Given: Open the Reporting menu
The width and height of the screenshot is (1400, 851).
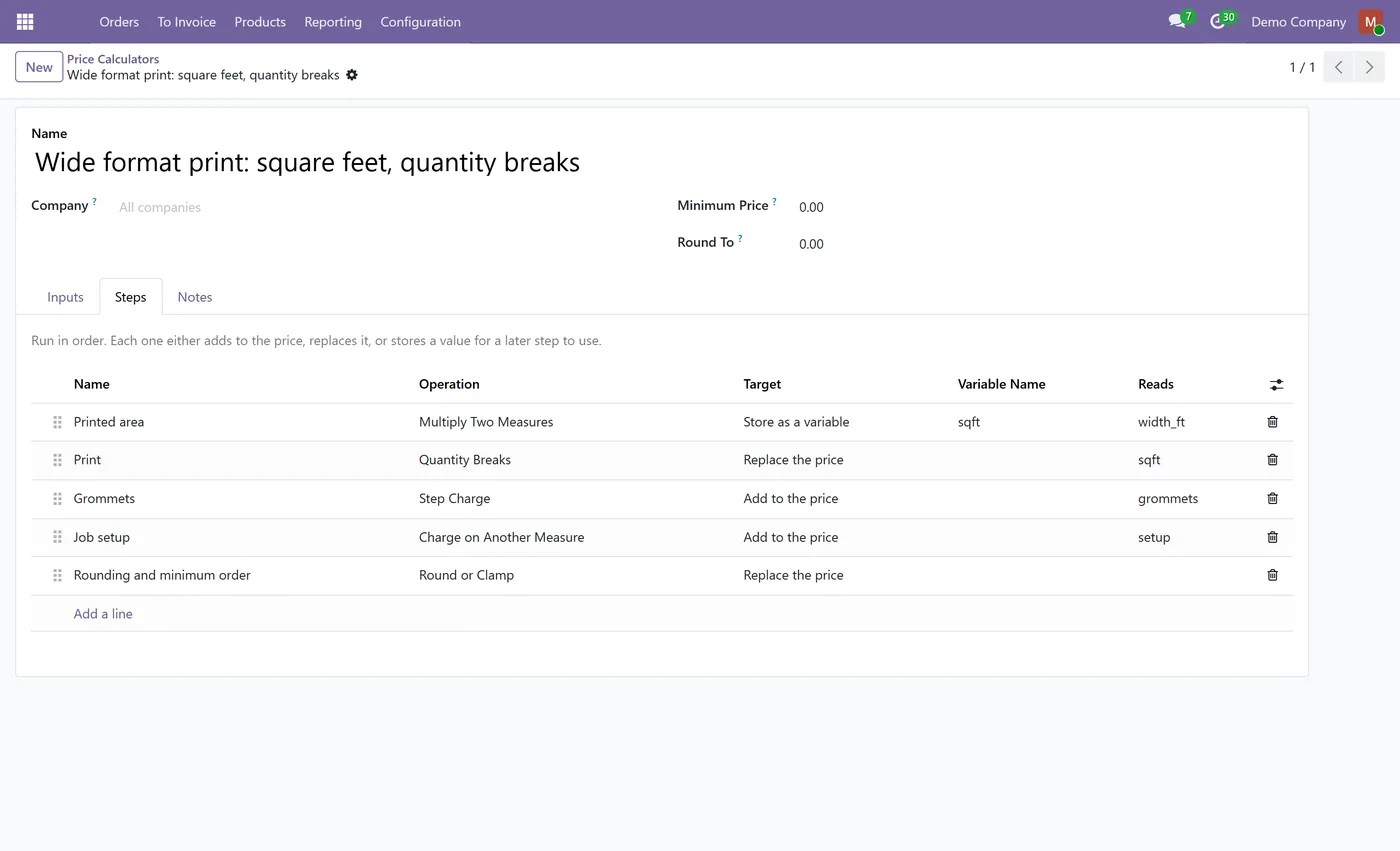Looking at the screenshot, I should [333, 21].
